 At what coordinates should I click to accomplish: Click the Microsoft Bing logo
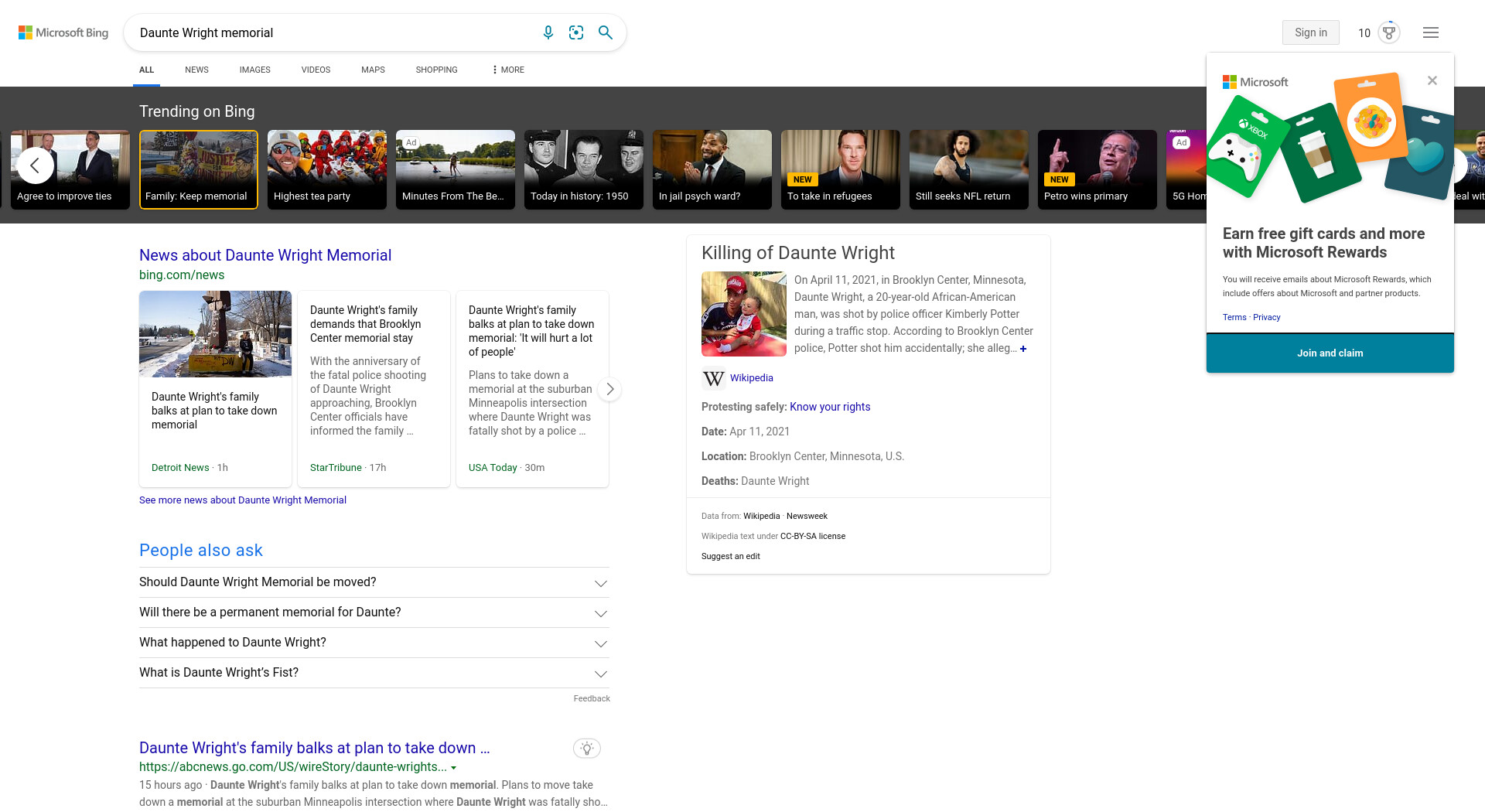(63, 32)
